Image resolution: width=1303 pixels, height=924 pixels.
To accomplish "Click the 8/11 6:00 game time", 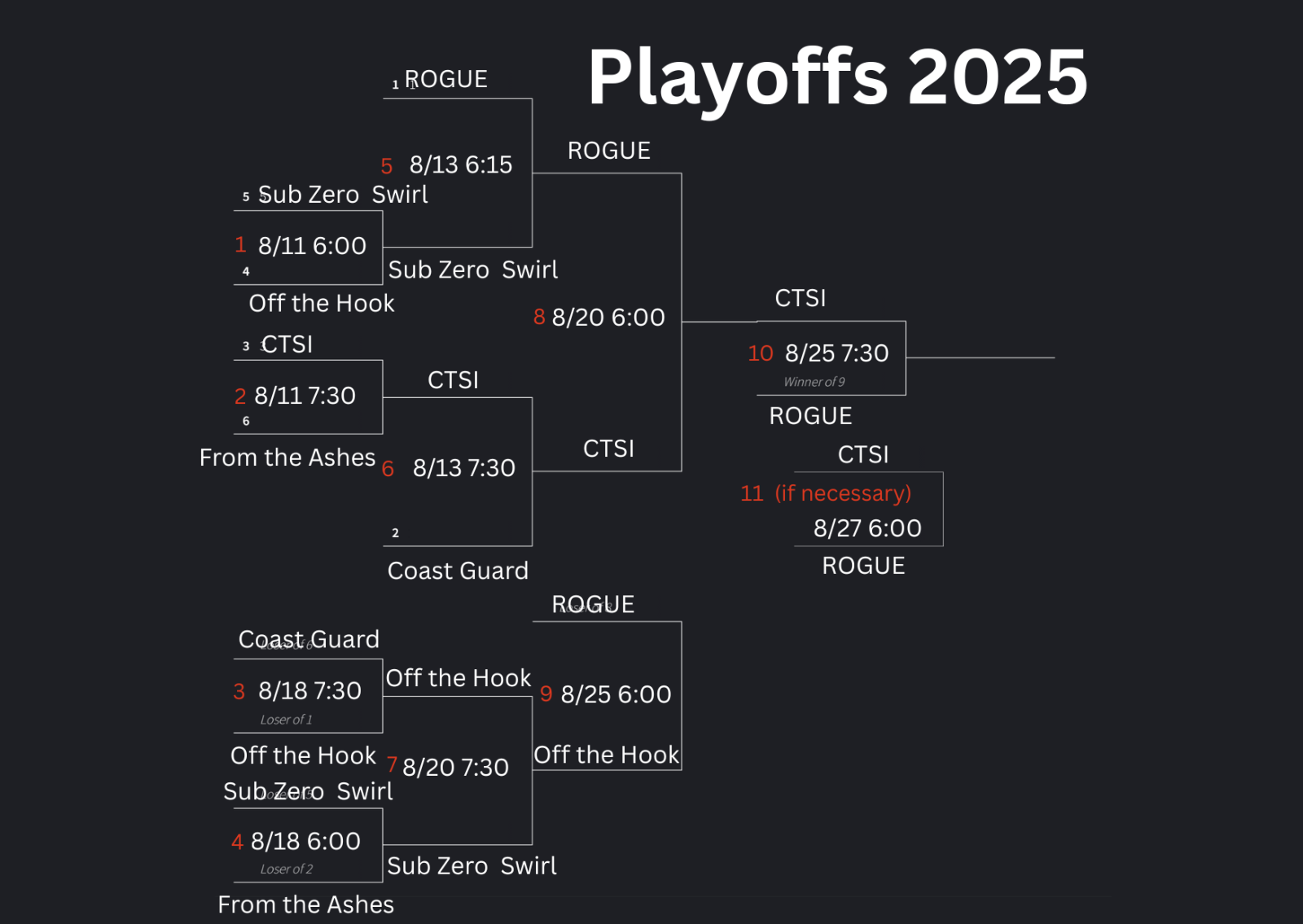I will tap(312, 246).
